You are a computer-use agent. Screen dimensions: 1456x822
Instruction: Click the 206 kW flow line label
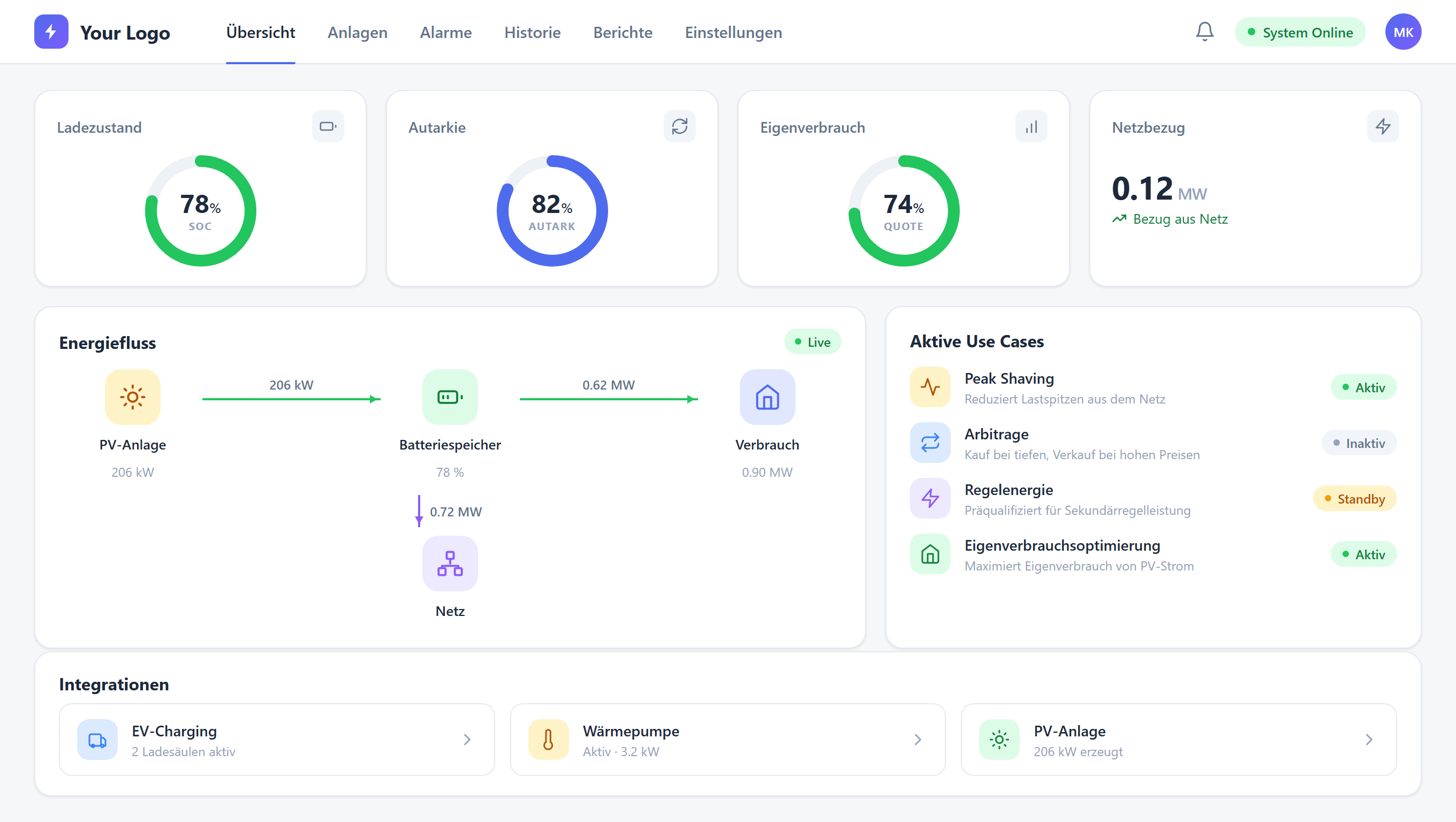click(291, 385)
